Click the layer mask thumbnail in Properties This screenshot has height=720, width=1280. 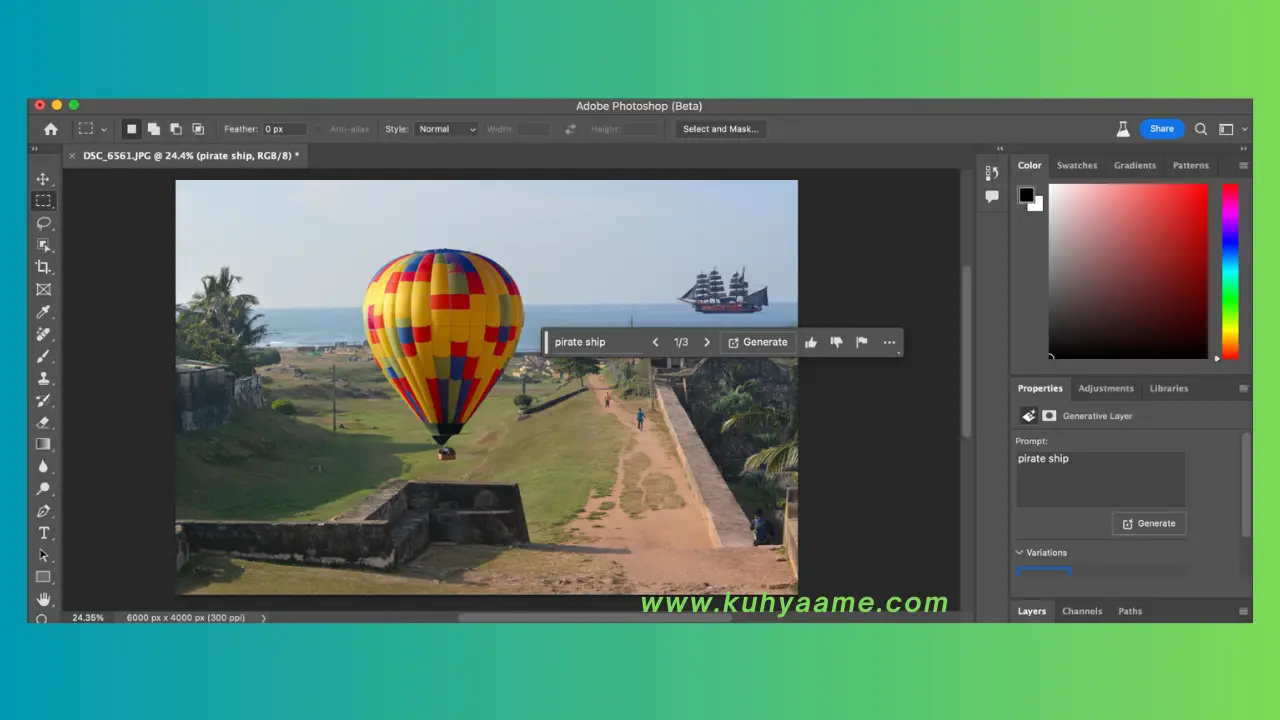click(1049, 416)
